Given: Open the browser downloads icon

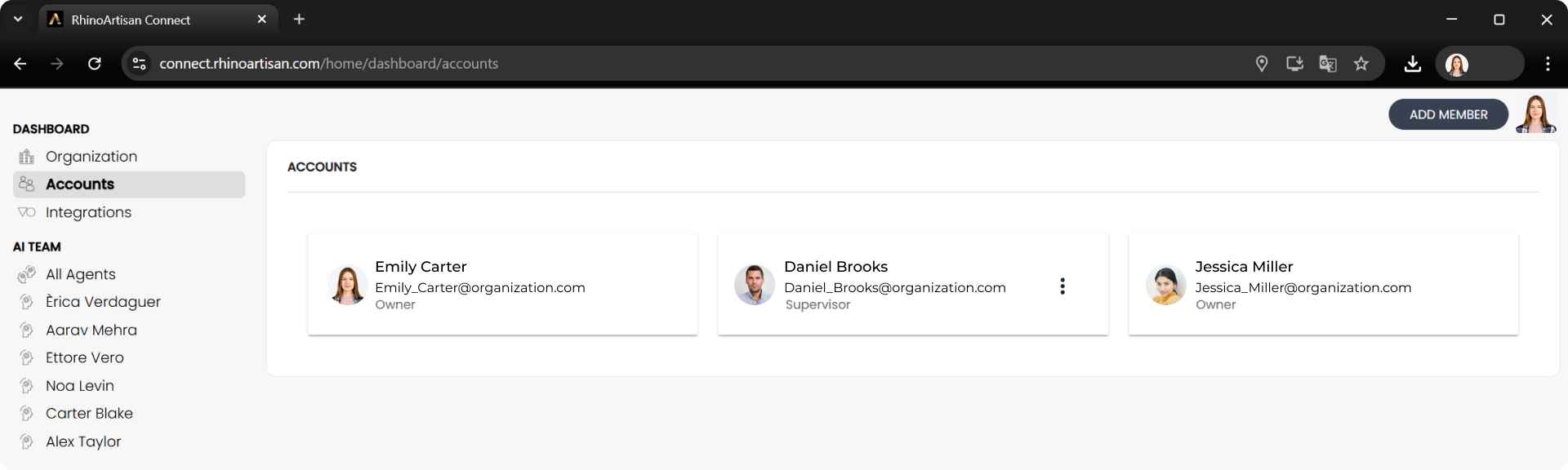Looking at the screenshot, I should click(1412, 64).
